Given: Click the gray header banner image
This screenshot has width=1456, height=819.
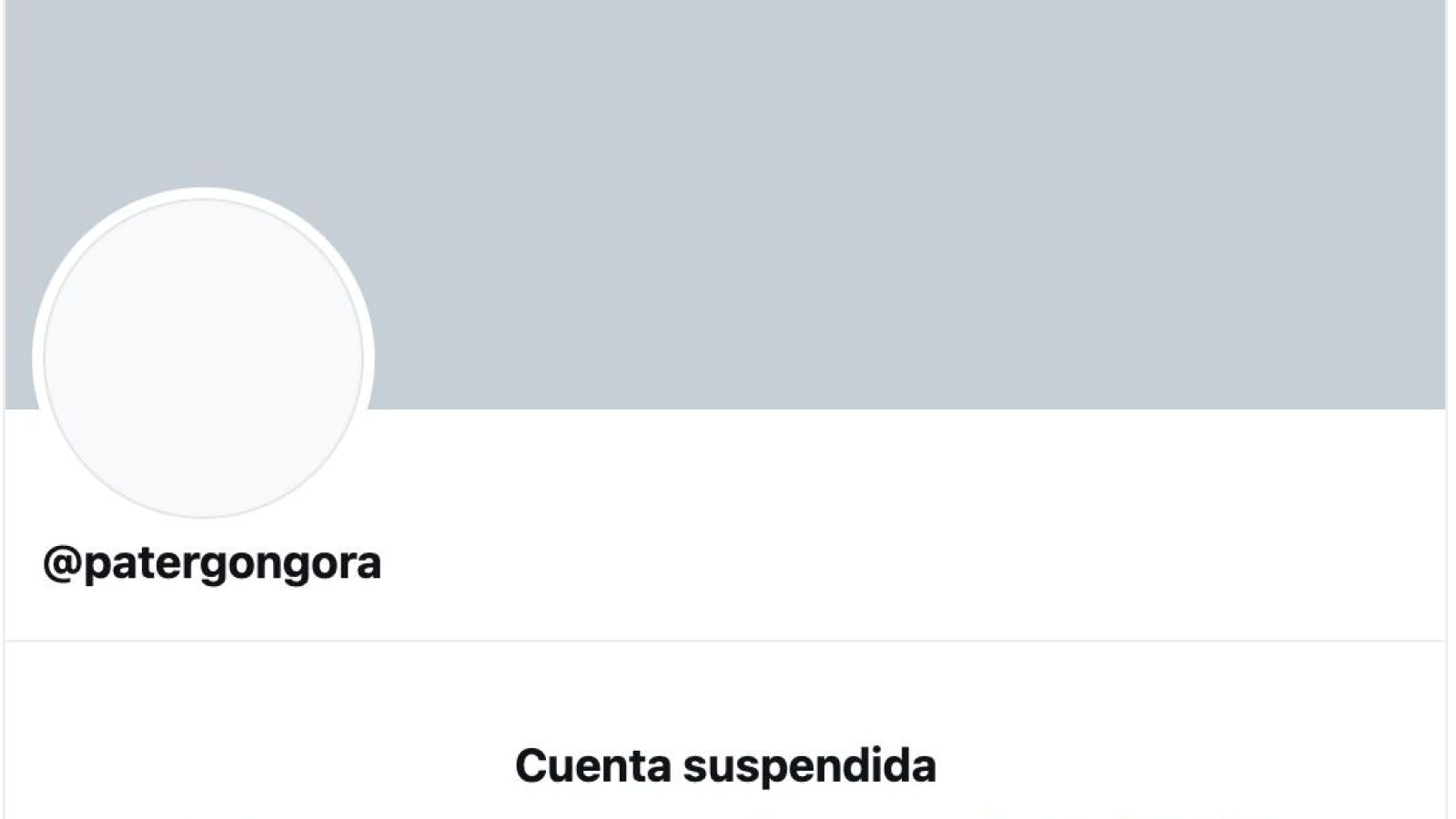Looking at the screenshot, I should (x=725, y=205).
